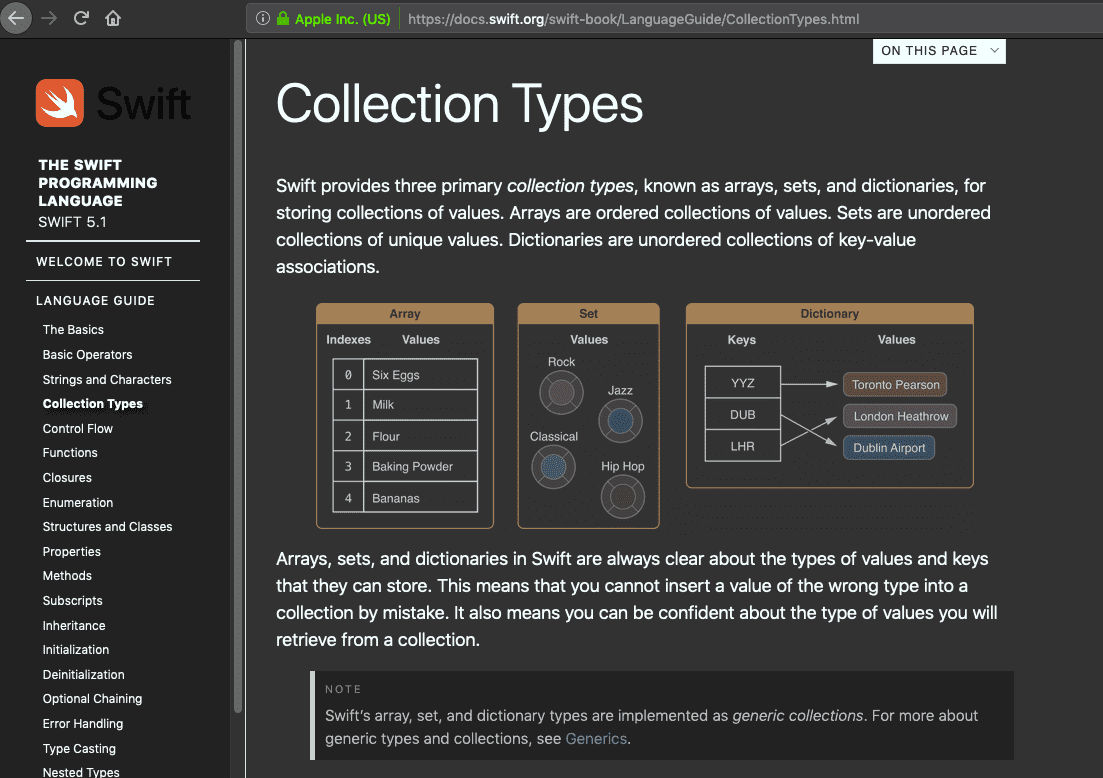Click the browser forward arrow
The height and width of the screenshot is (778, 1103).
point(49,18)
